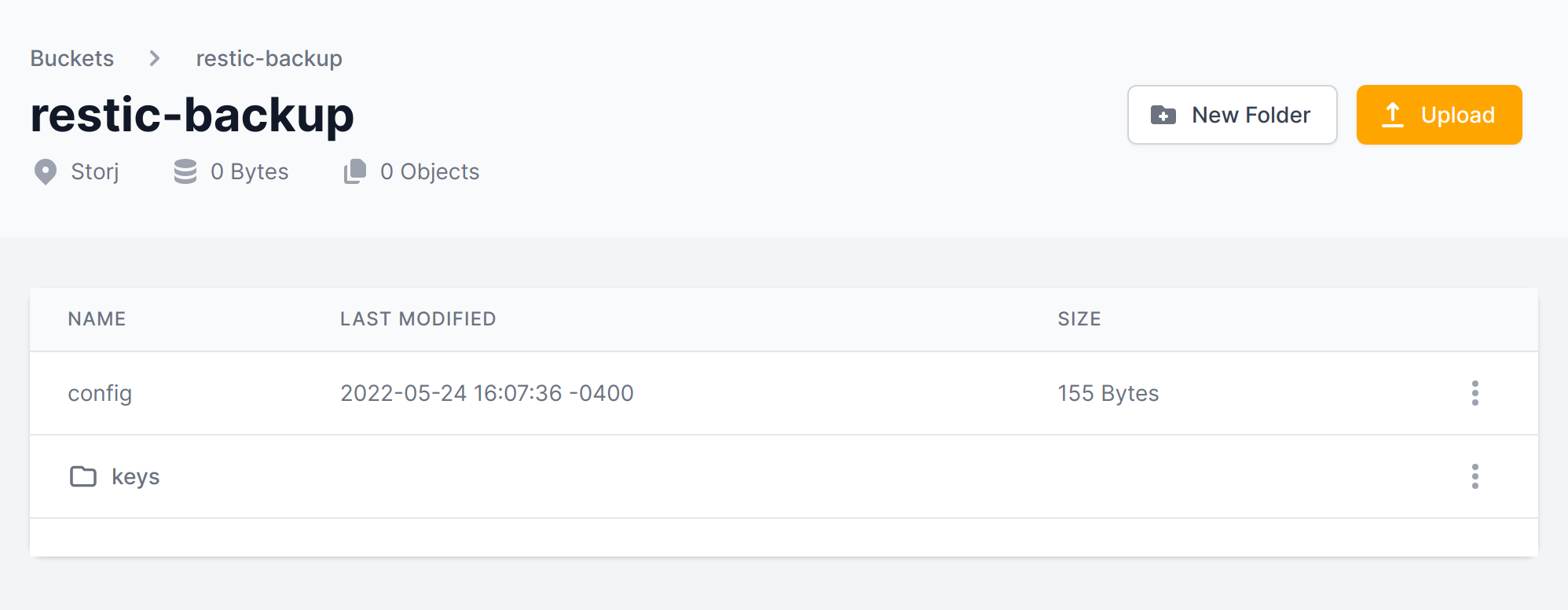
Task: Sort by the SIZE column header
Action: click(1079, 318)
